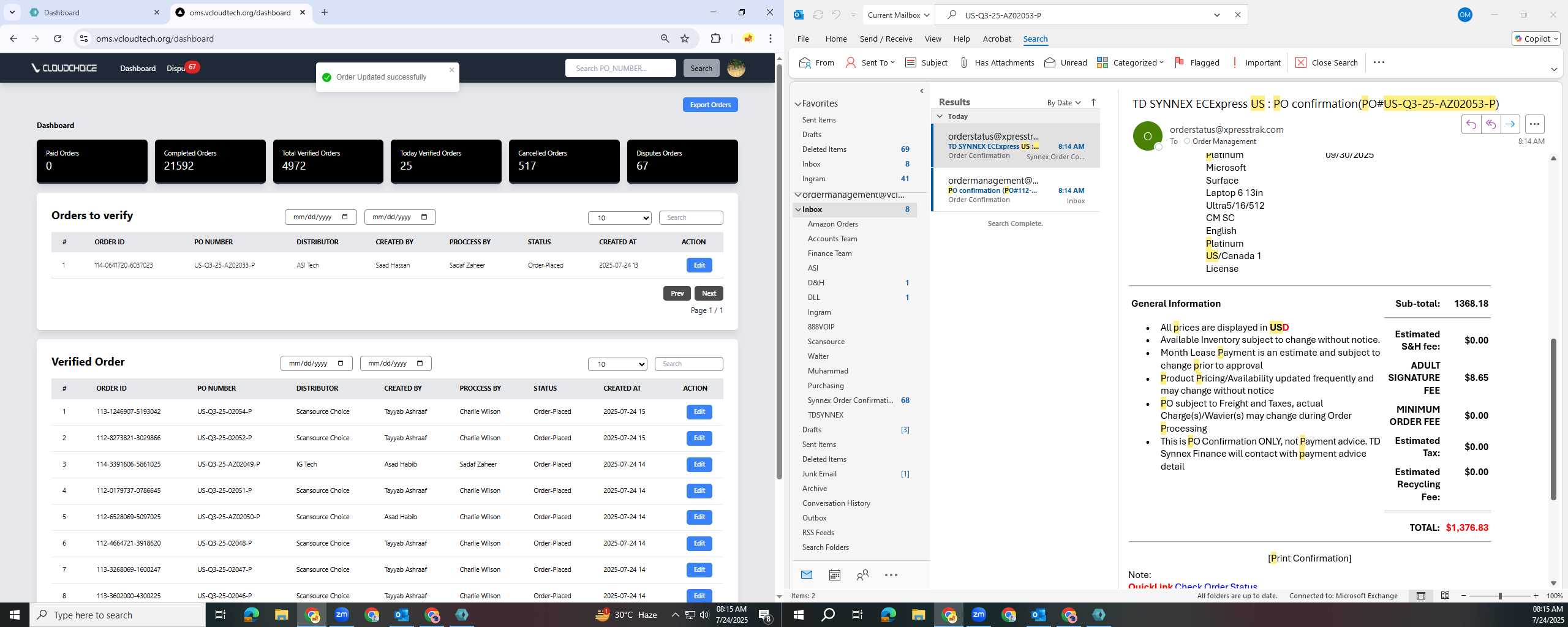Reverse sort order arrow in Results
Viewport: 1568px width, 627px height.
pyautogui.click(x=1093, y=102)
